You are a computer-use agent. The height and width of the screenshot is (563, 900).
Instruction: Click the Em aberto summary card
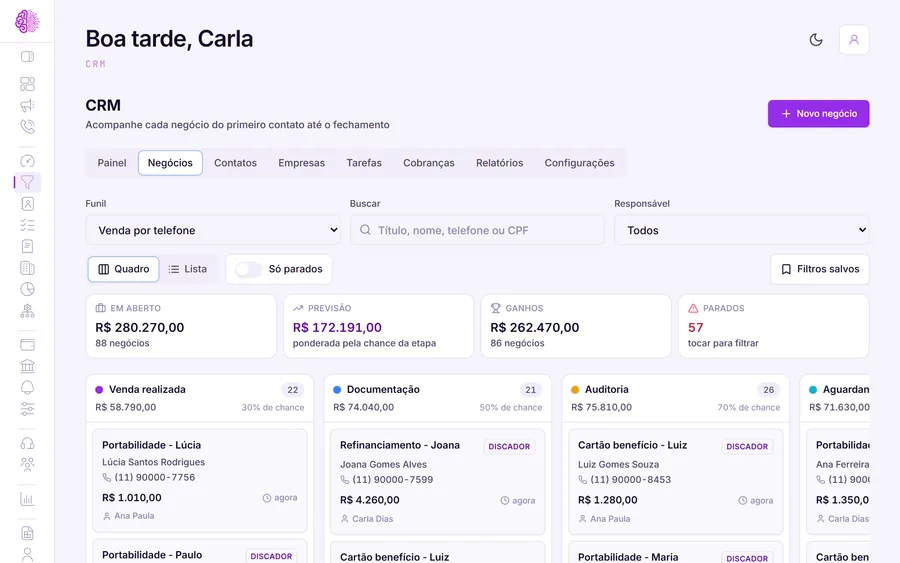181,326
